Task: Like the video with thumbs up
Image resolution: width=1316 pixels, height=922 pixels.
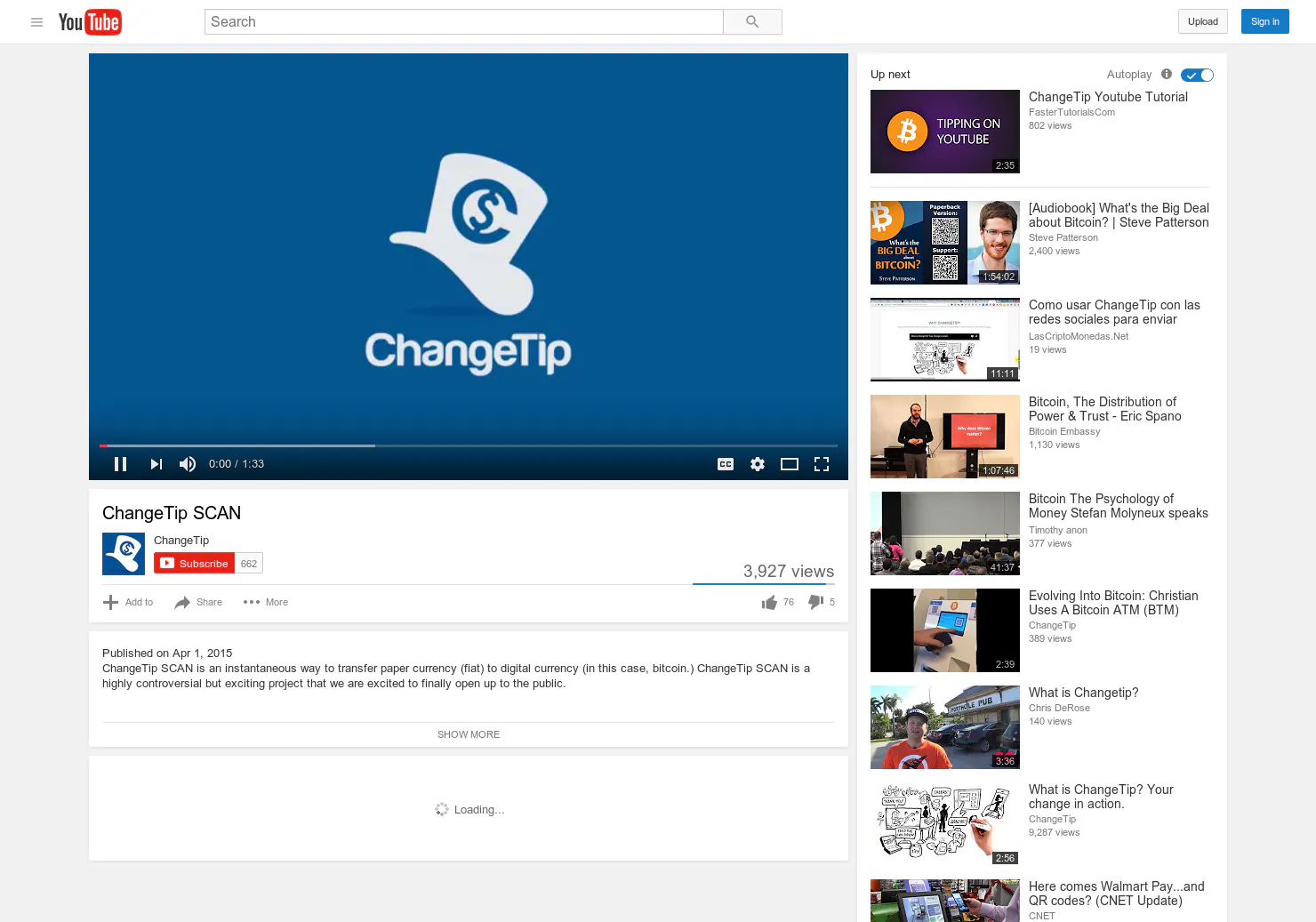Action: pyautogui.click(x=777, y=603)
